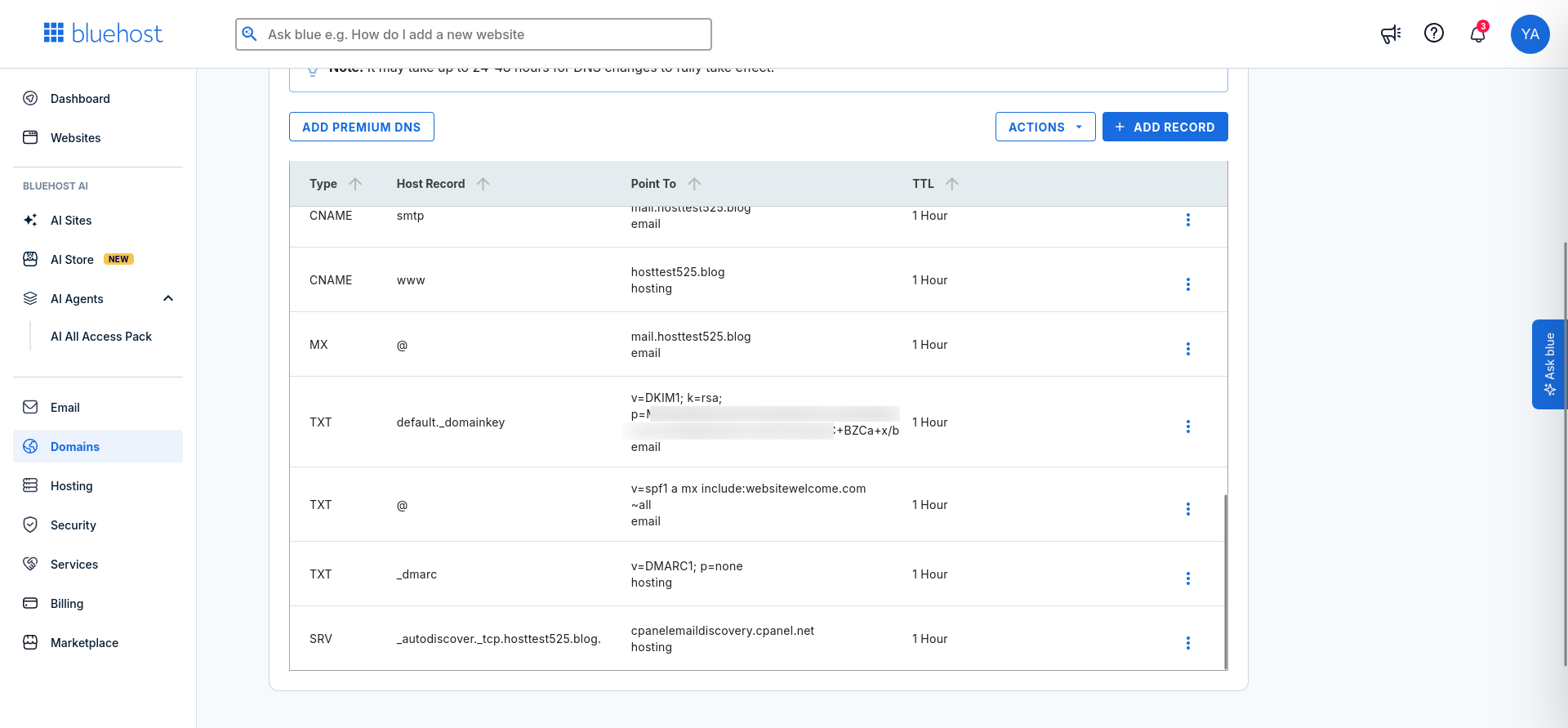Click the Websites sidebar icon
This screenshot has height=728, width=1568.
click(30, 137)
